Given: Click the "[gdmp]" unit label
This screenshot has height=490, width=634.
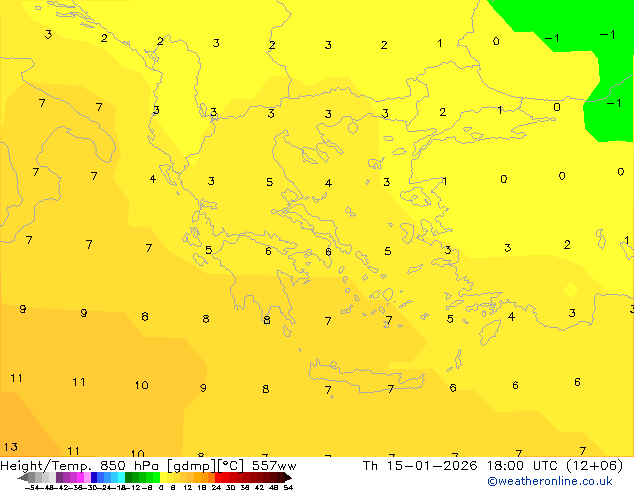Looking at the screenshot, I should 192,465.
